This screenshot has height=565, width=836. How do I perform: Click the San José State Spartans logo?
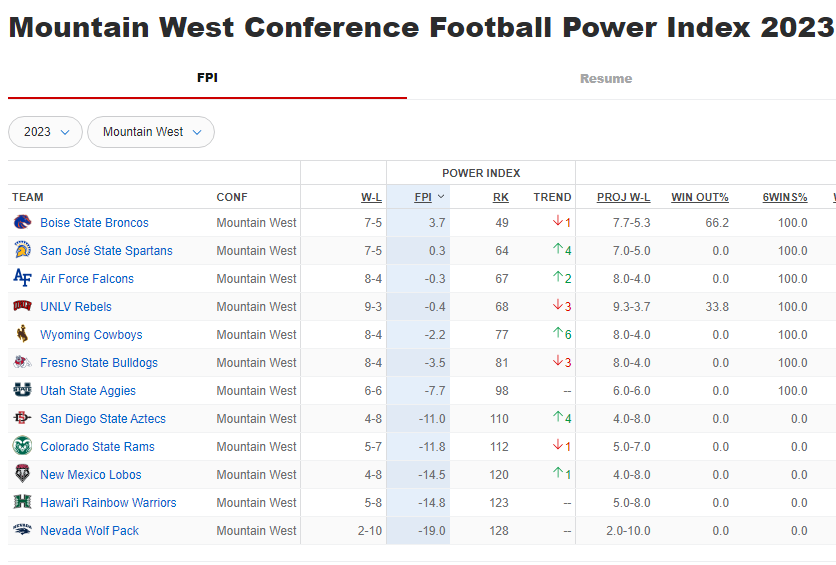[x=22, y=250]
